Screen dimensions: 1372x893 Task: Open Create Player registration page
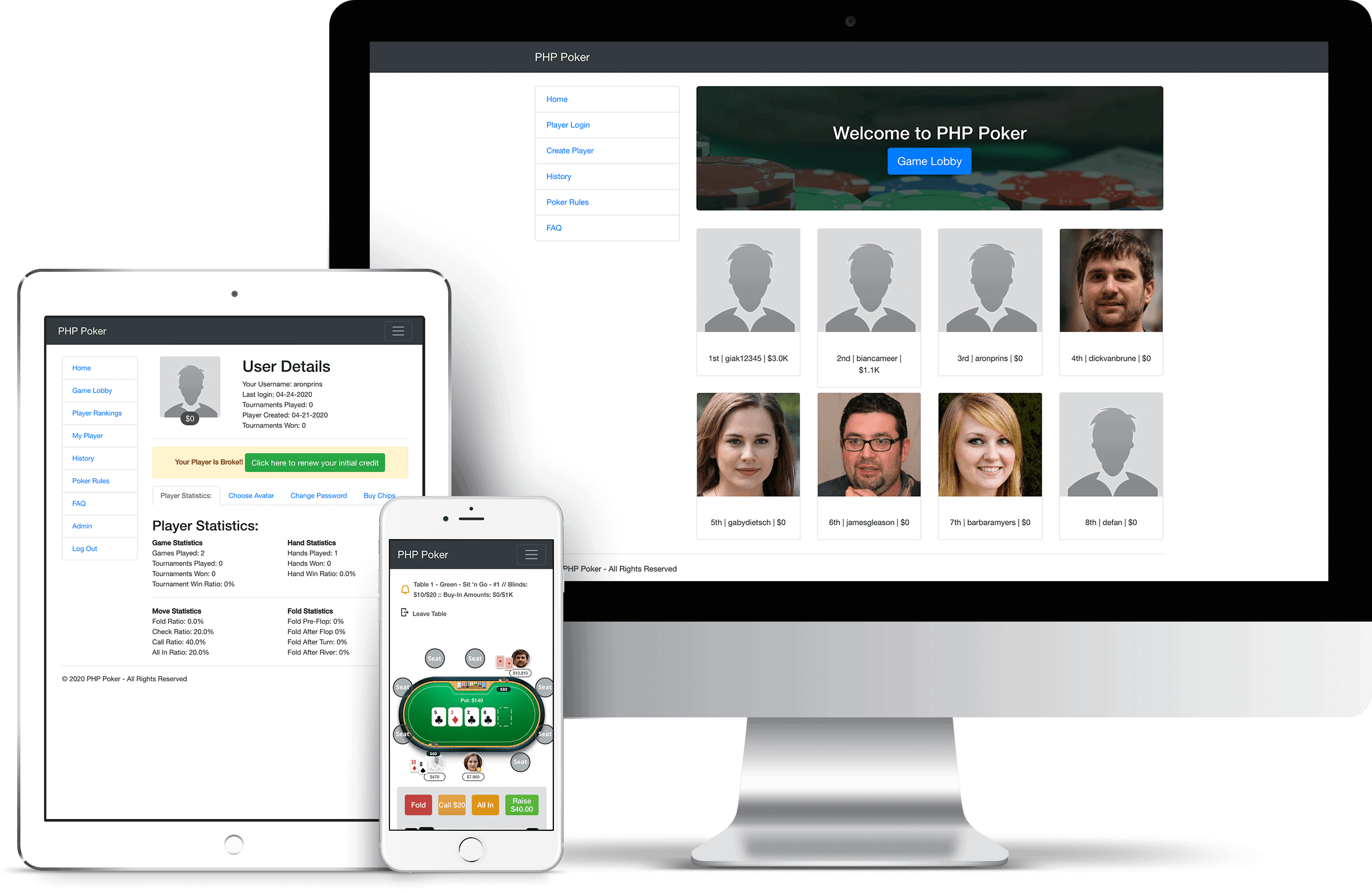coord(569,151)
